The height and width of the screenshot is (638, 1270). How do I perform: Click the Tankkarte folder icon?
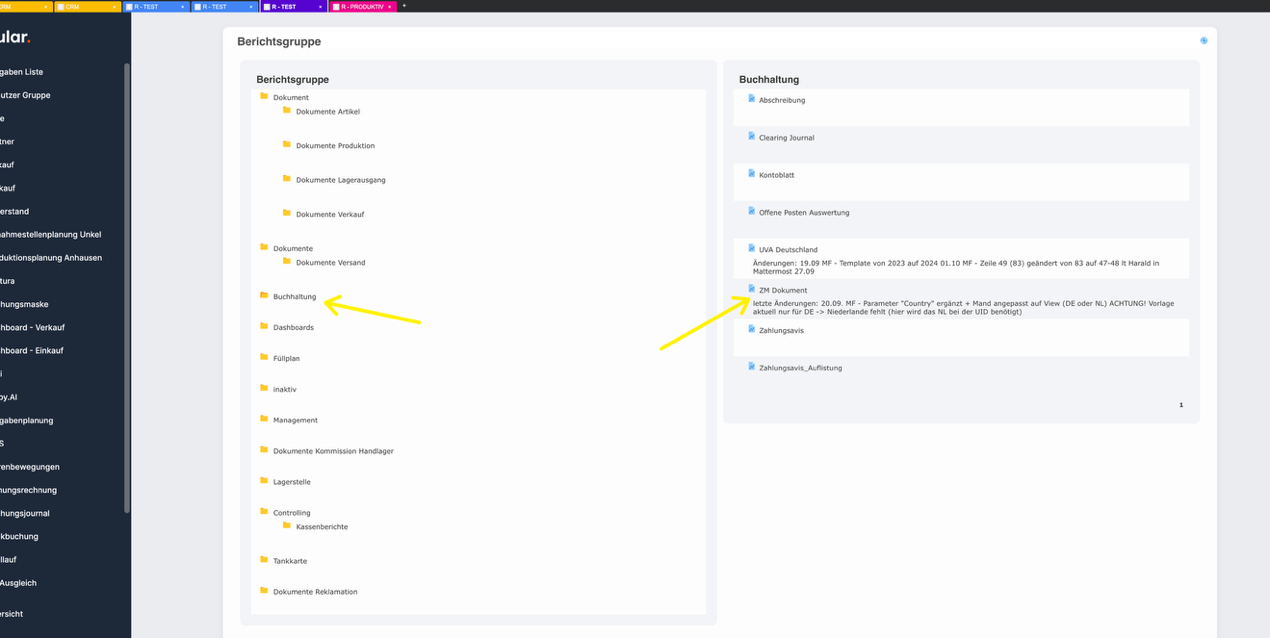click(264, 560)
